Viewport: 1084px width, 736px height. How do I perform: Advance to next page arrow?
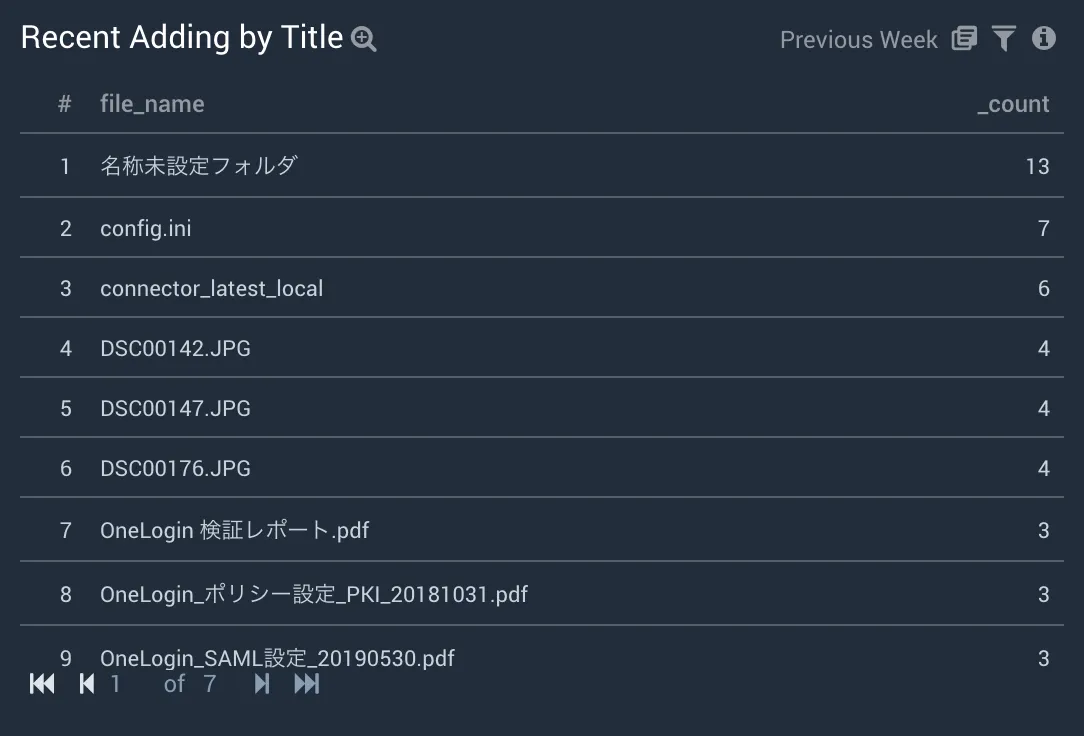pyautogui.click(x=262, y=683)
